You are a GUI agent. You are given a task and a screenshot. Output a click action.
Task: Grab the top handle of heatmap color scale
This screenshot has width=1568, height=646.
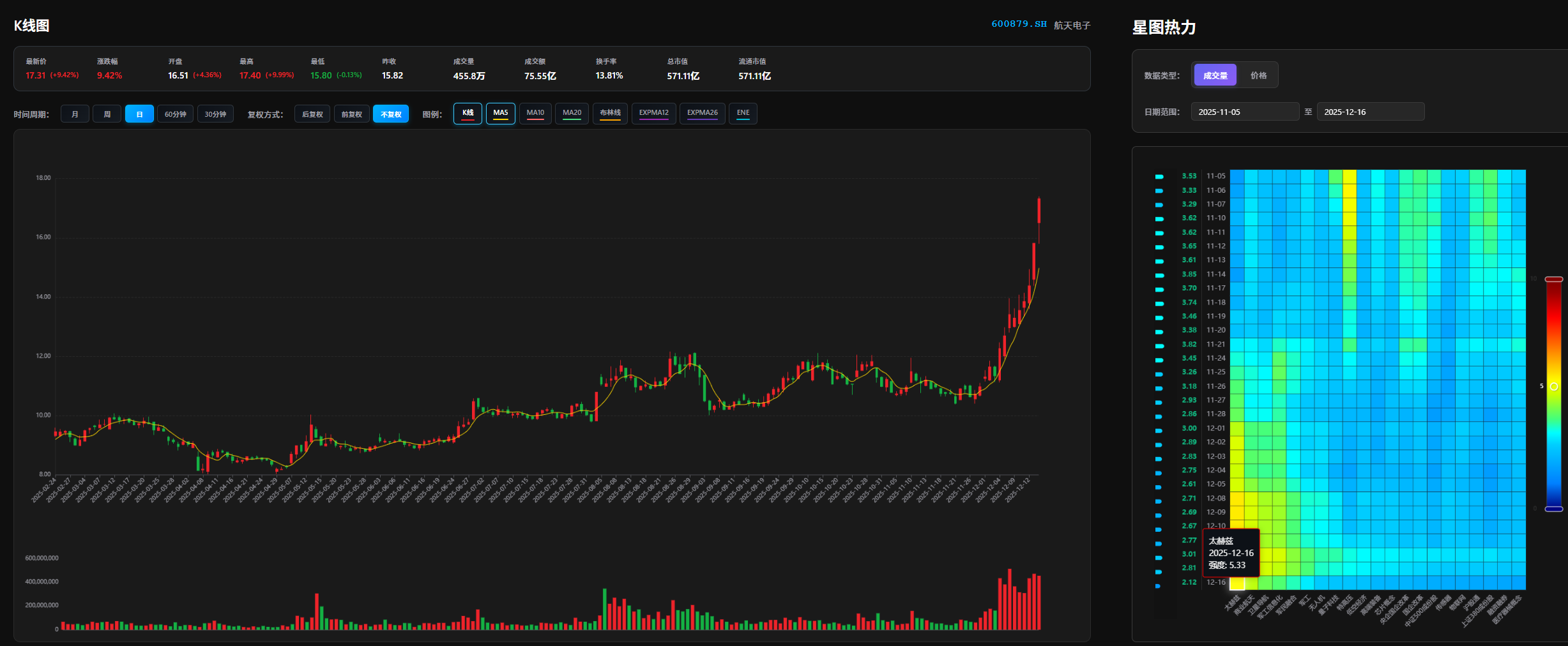[x=1554, y=280]
